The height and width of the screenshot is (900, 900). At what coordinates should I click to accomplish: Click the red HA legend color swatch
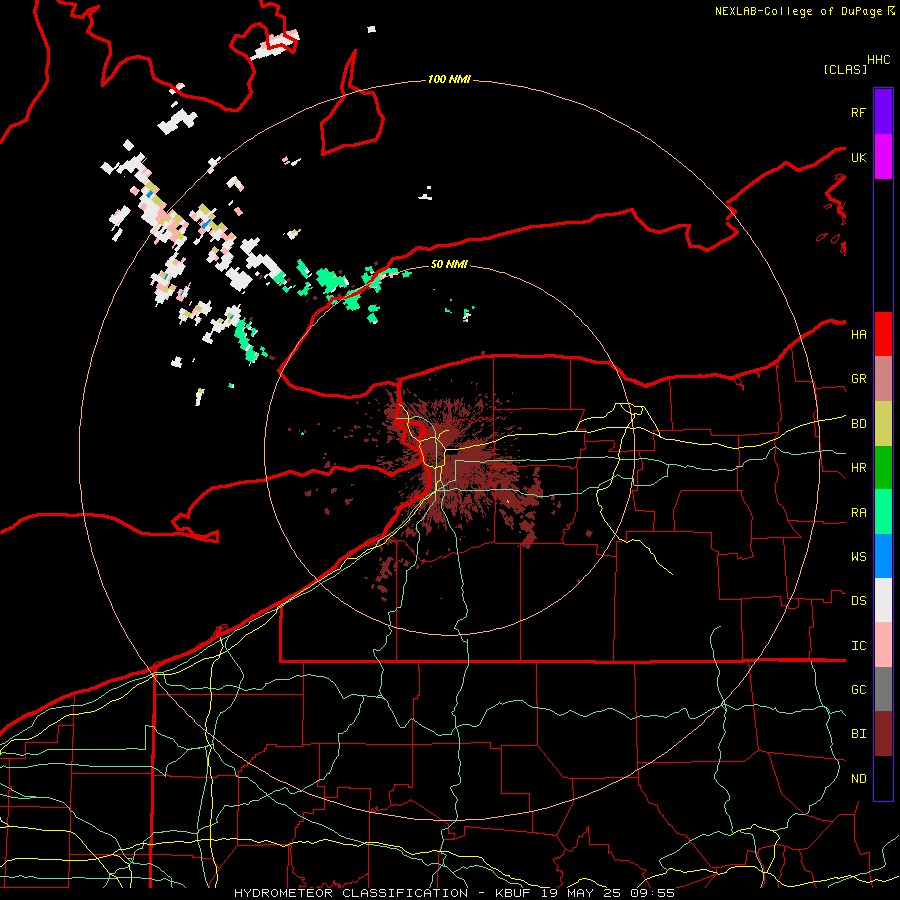(x=883, y=334)
